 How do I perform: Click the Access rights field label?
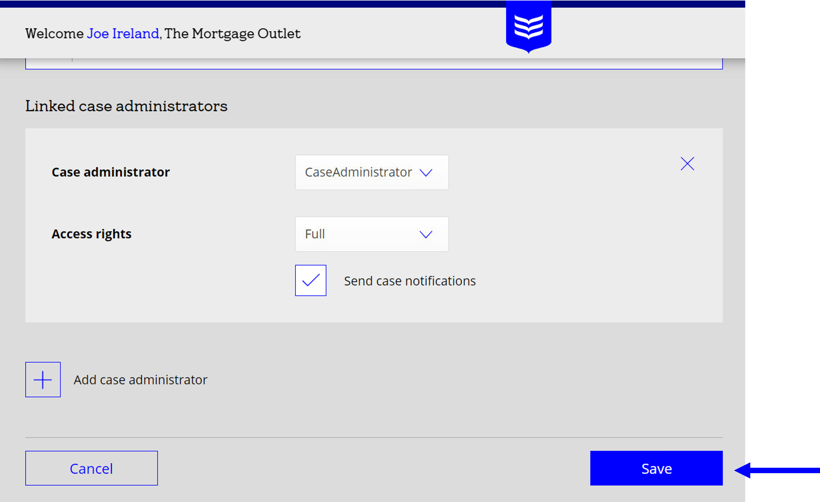91,234
